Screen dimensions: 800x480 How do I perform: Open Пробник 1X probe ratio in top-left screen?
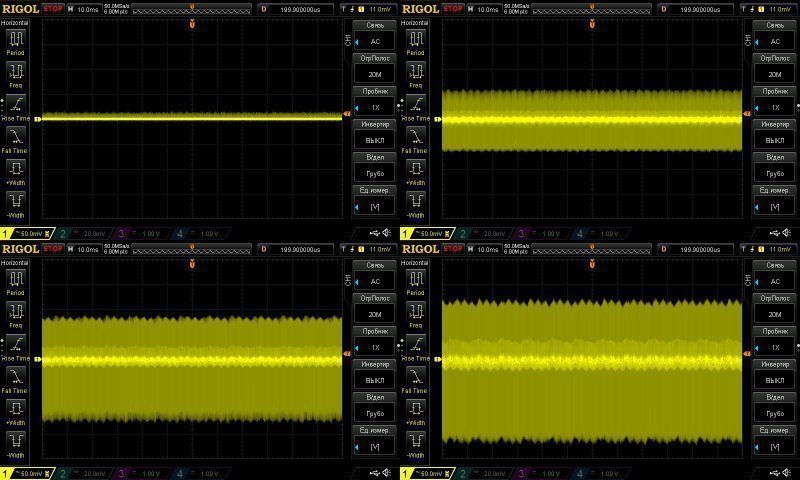(x=375, y=101)
